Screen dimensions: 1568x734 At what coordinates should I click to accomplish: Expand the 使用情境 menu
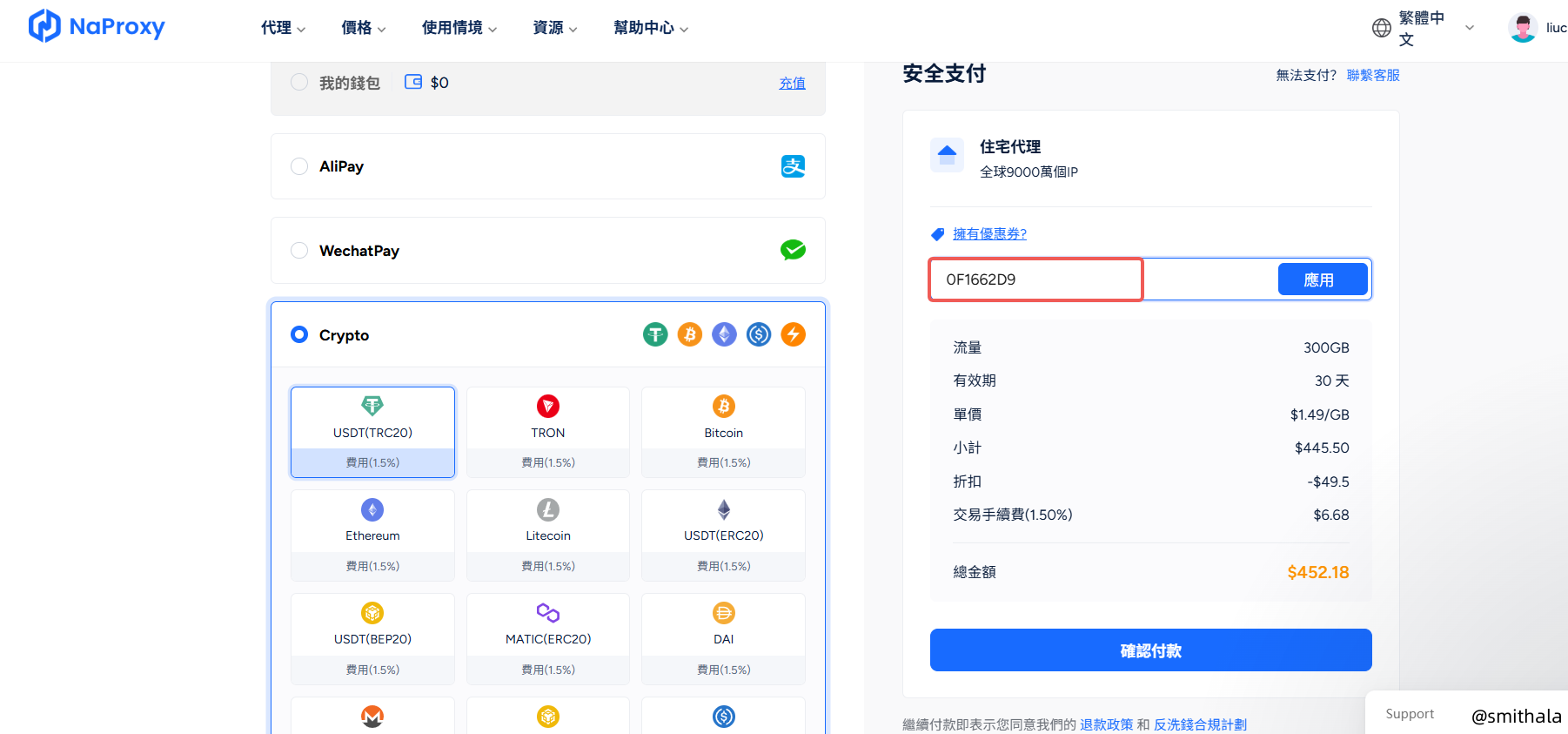pyautogui.click(x=459, y=28)
